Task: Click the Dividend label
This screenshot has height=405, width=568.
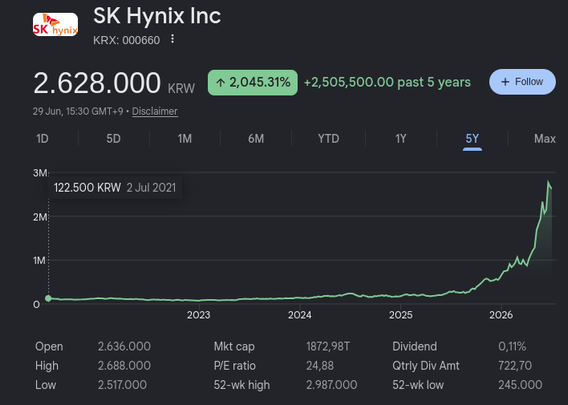Action: pos(414,346)
